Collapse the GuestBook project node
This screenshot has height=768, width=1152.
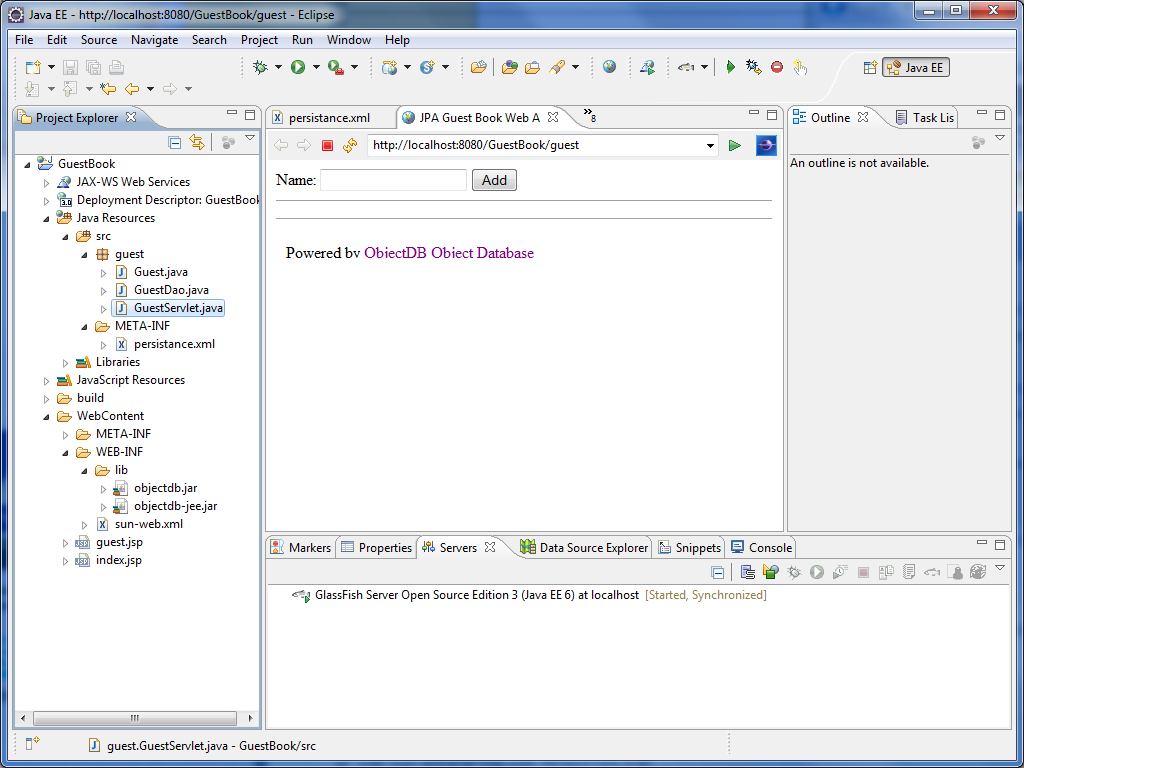(27, 165)
